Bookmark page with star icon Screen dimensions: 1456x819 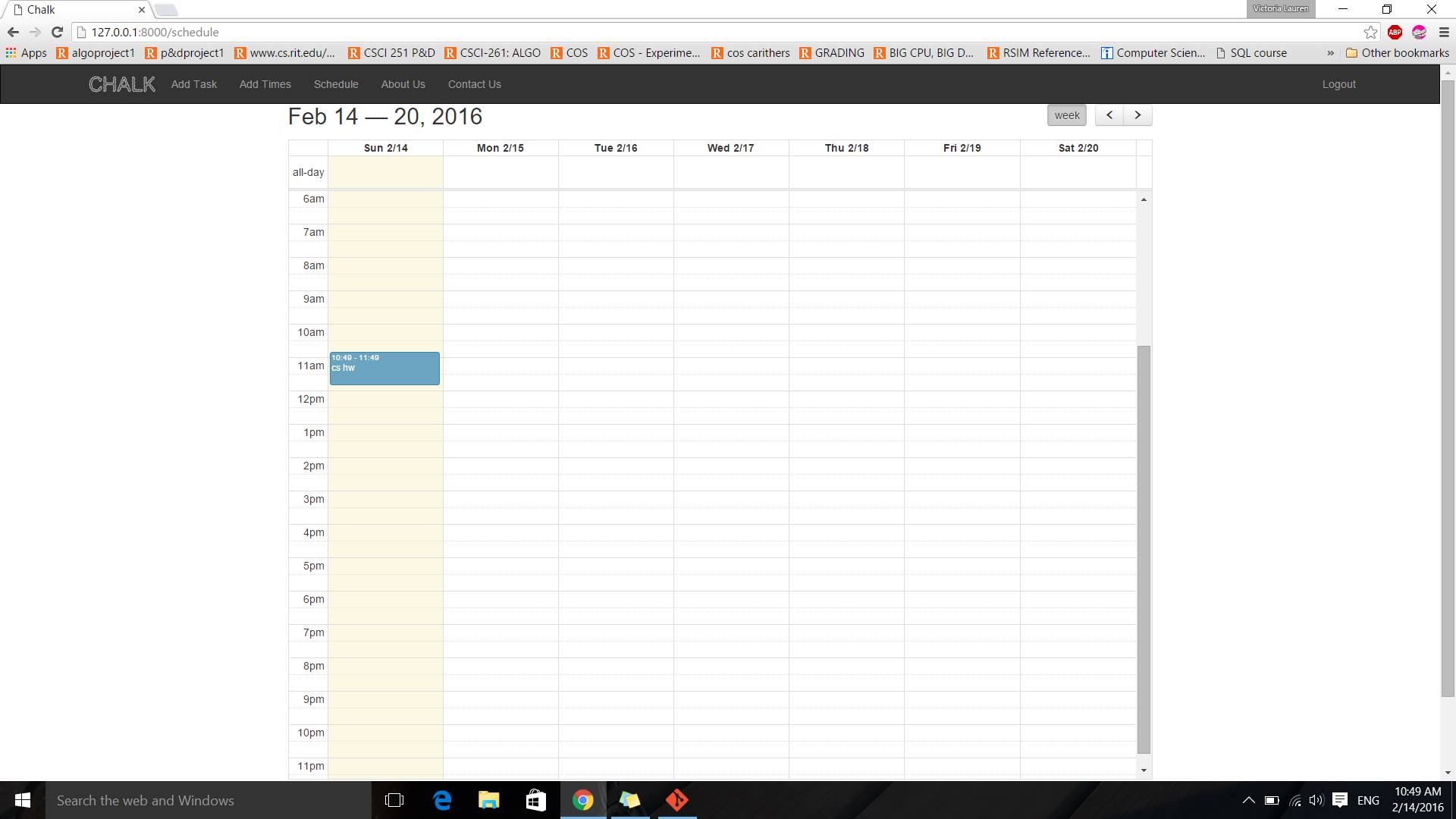1370,32
